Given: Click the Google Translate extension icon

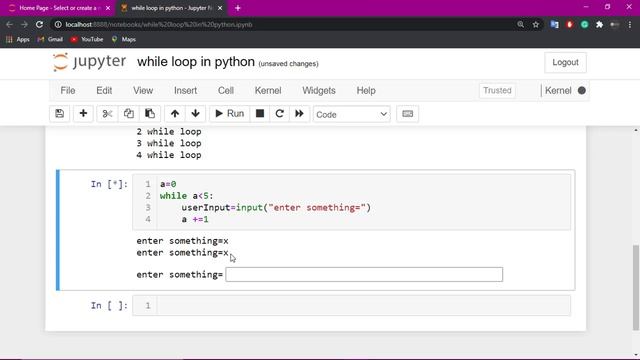Looking at the screenshot, I should [554, 24].
